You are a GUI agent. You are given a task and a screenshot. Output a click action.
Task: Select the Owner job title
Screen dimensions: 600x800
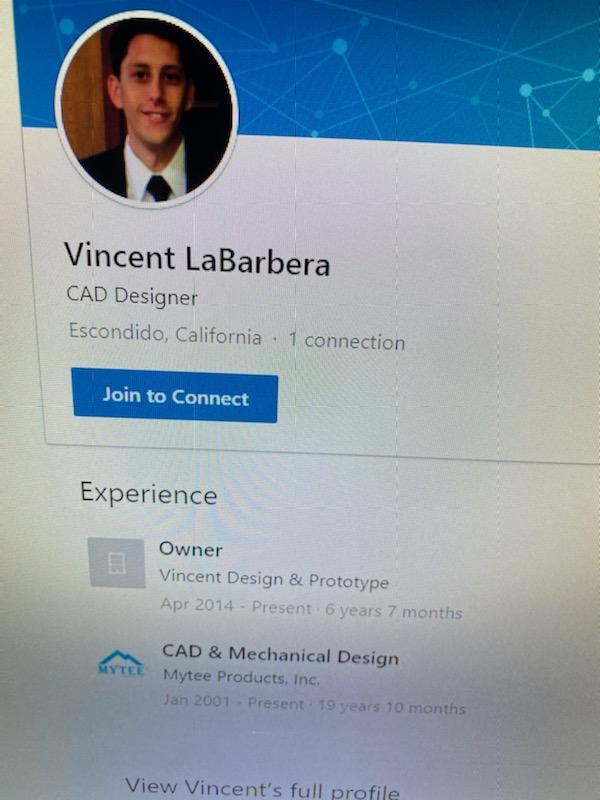coord(190,549)
